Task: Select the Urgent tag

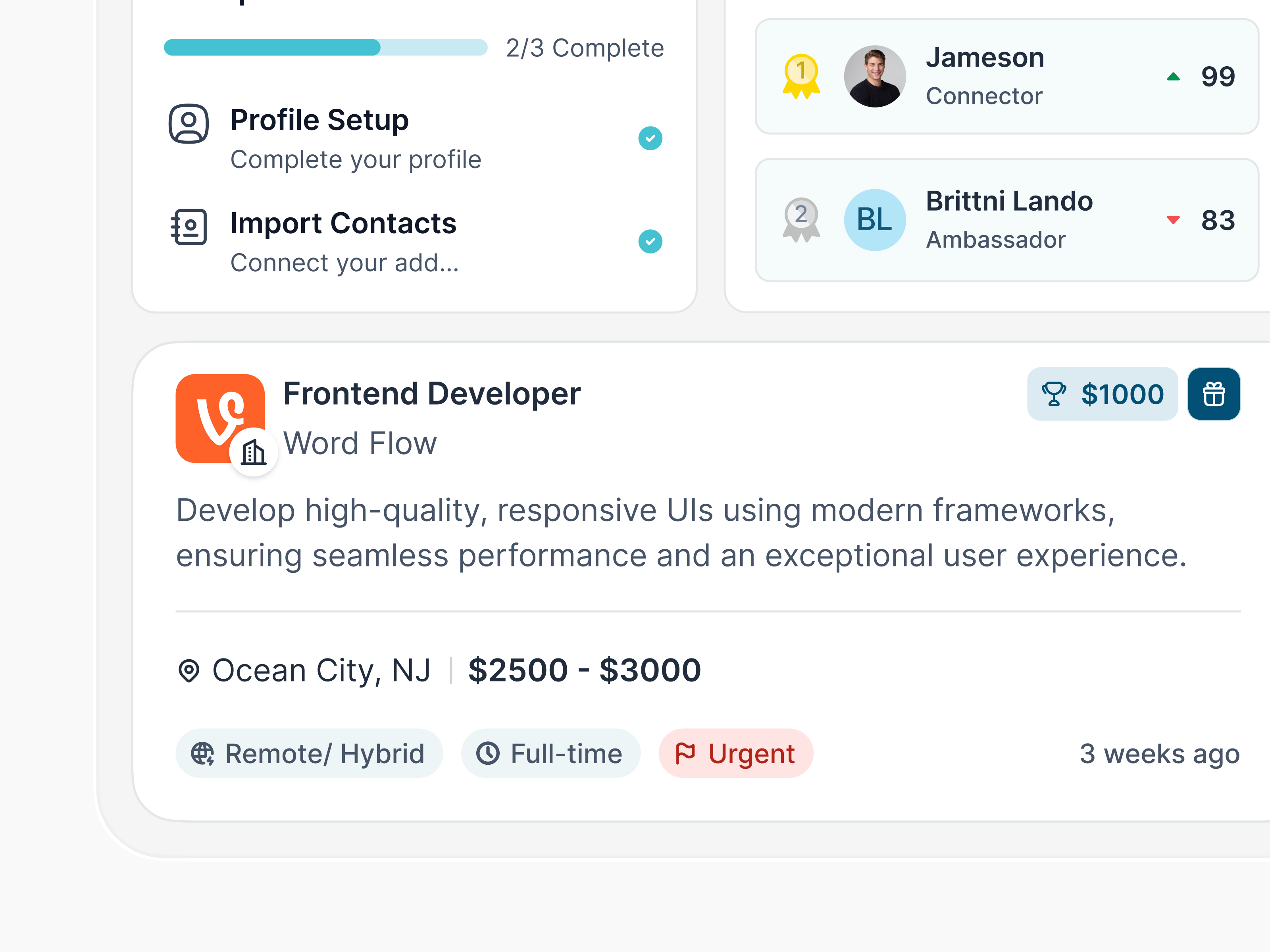Action: coord(735,753)
